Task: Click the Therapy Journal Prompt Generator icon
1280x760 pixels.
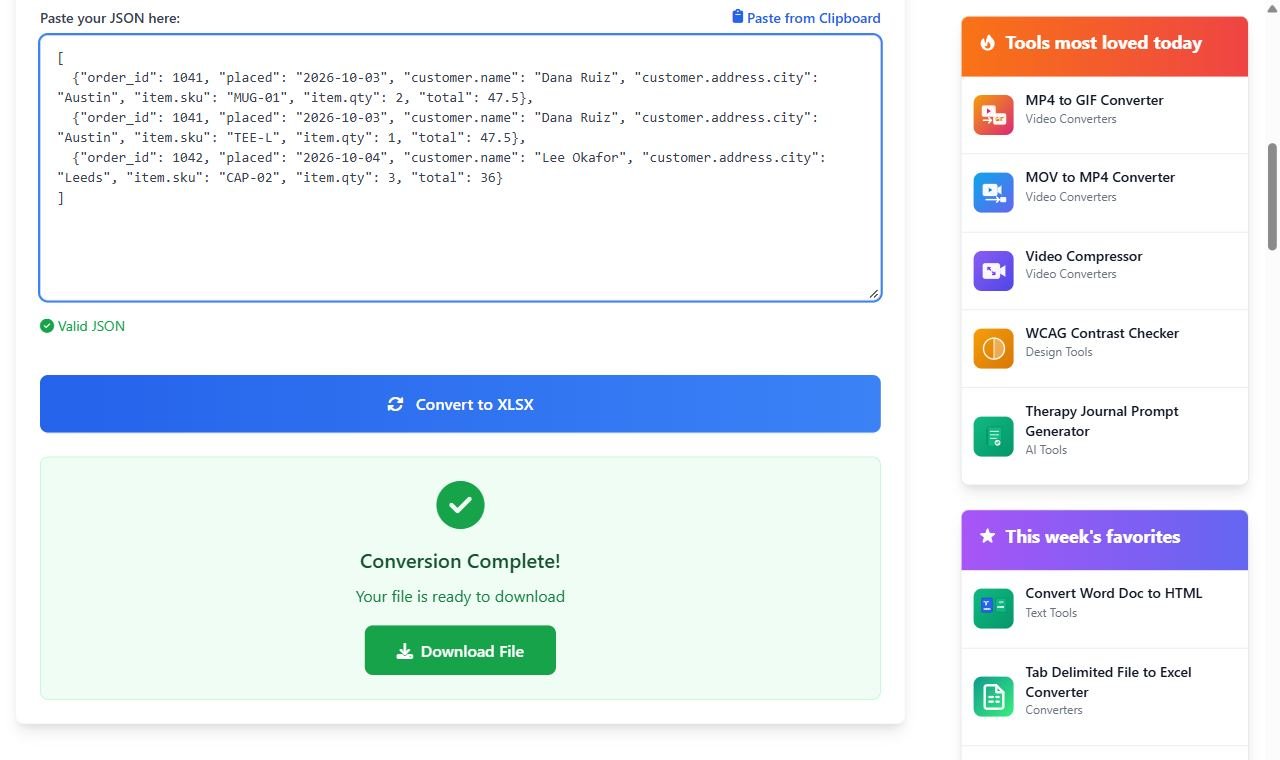Action: pyautogui.click(x=993, y=436)
